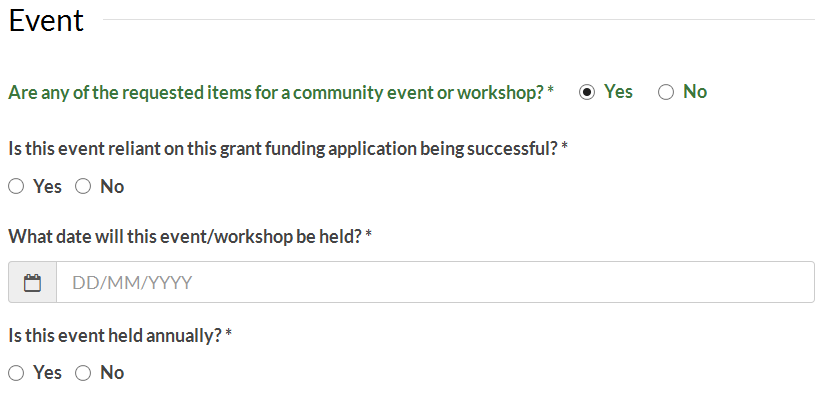Click green 'No' label text for community event
The width and height of the screenshot is (822, 398).
click(695, 92)
